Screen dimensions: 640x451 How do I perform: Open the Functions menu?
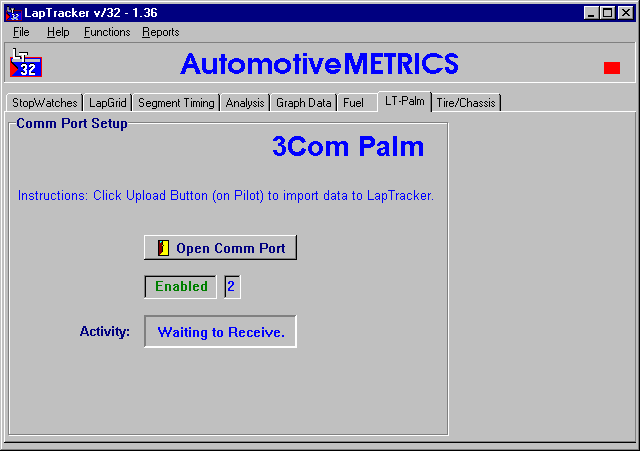tap(107, 32)
